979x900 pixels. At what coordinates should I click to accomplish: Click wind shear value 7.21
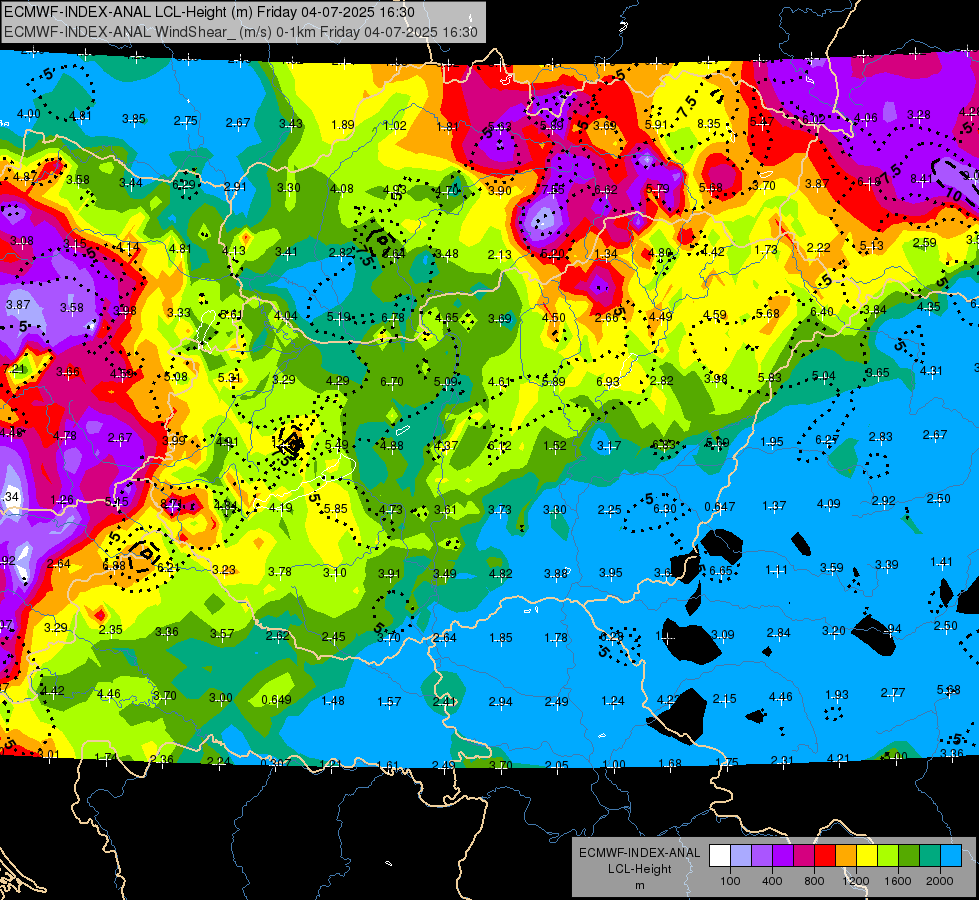click(x=14, y=368)
